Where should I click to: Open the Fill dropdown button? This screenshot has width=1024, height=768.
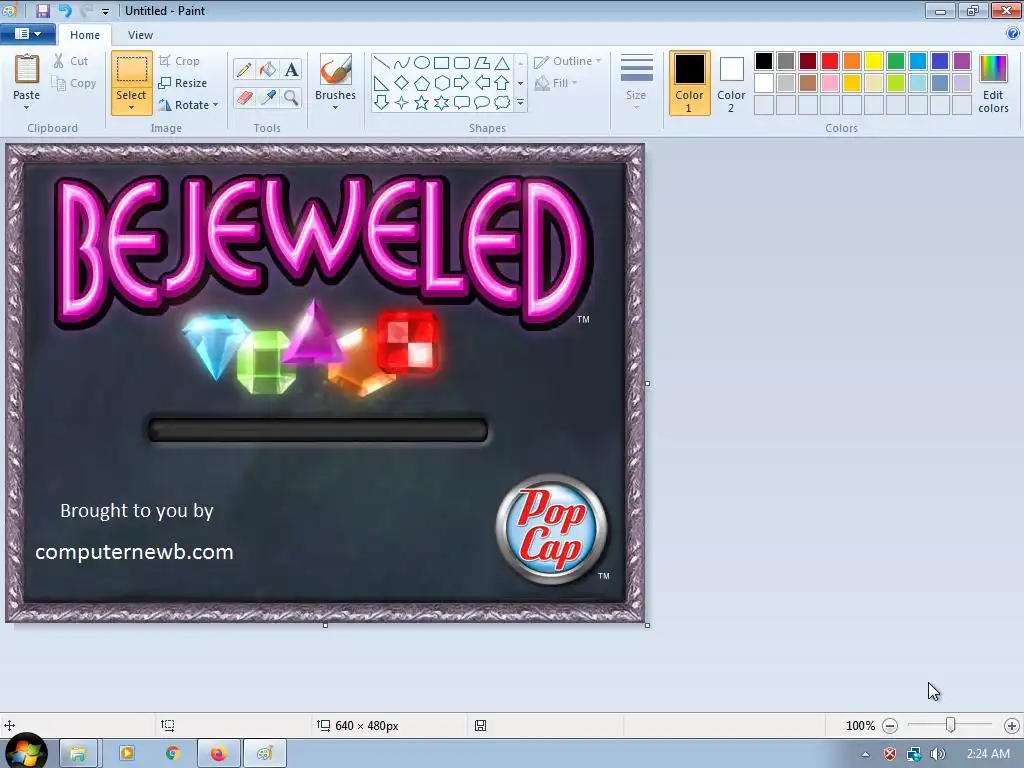click(x=556, y=83)
